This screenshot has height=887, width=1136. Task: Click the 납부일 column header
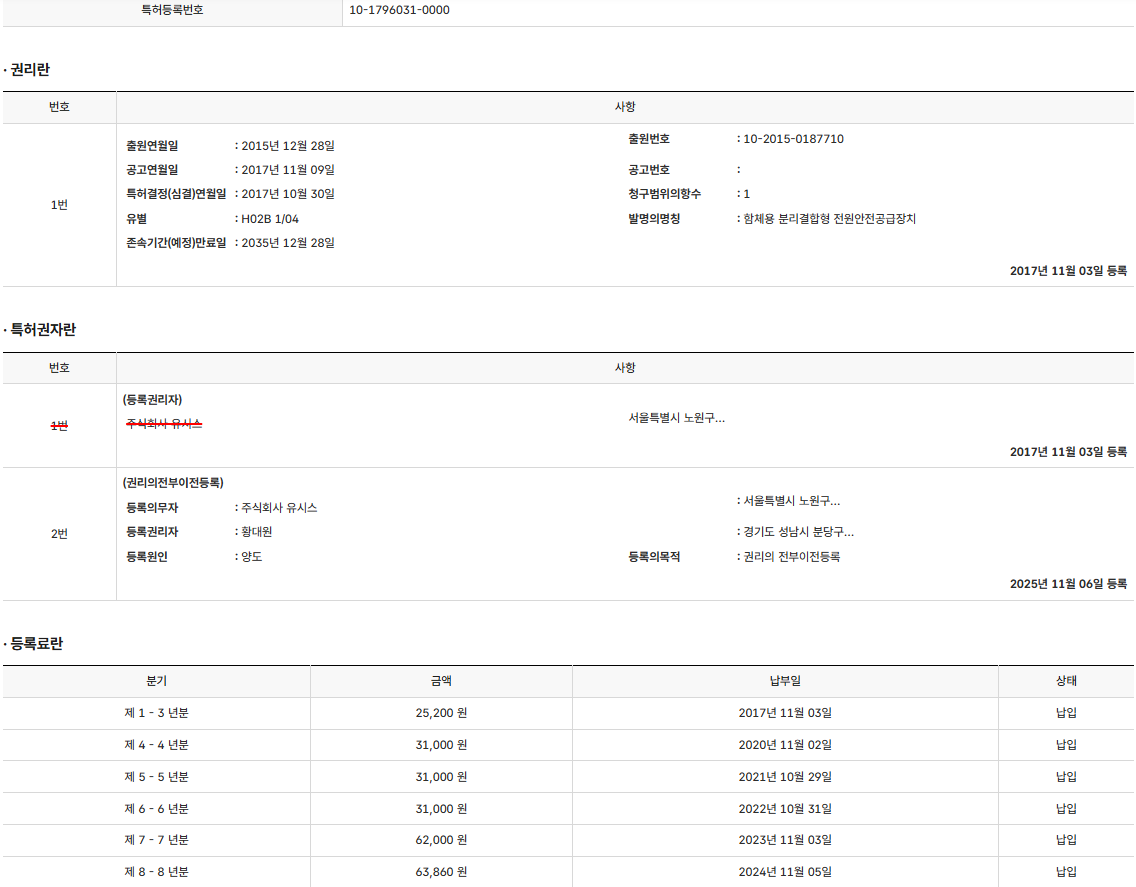pyautogui.click(x=785, y=681)
